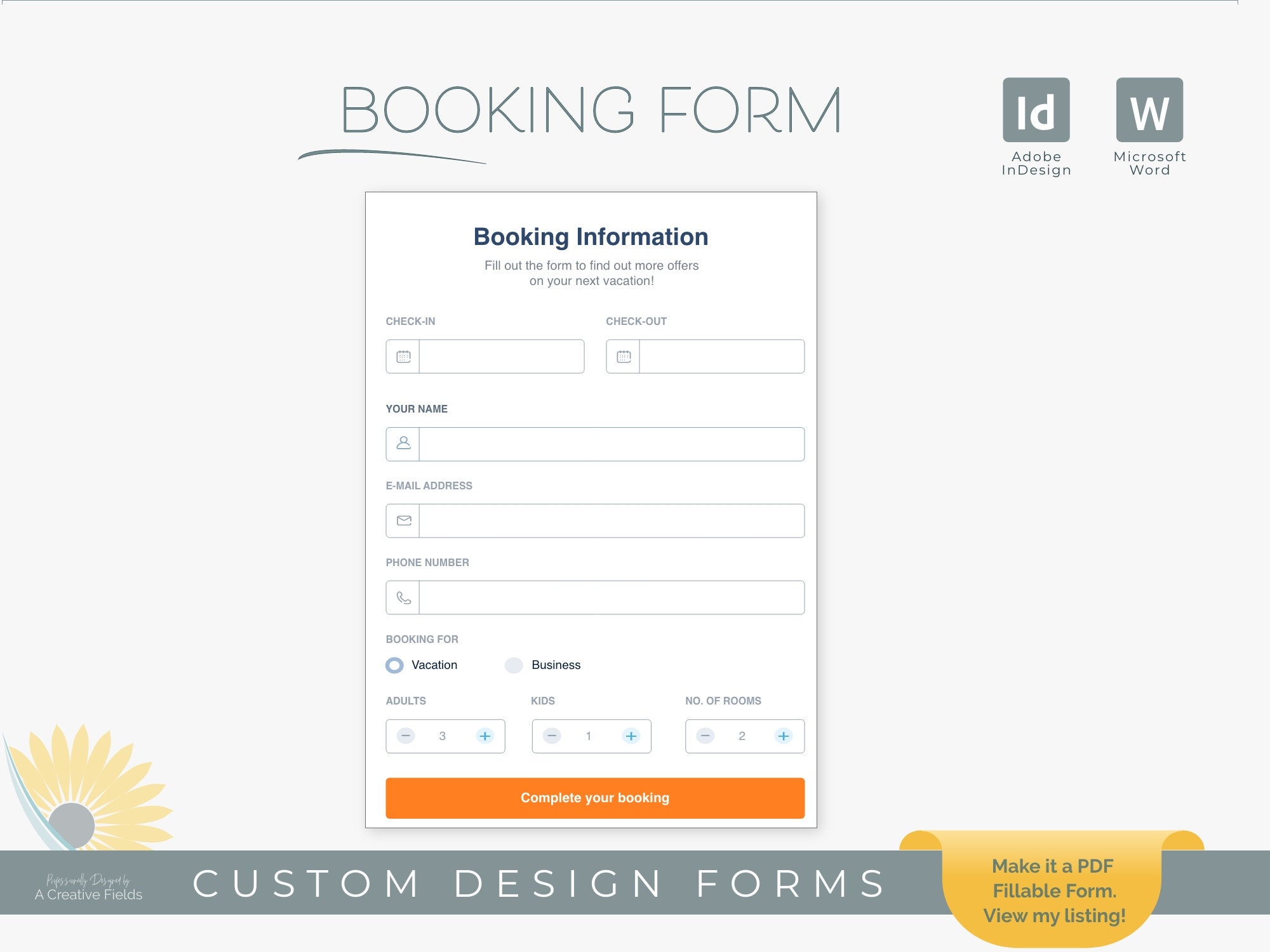The width and height of the screenshot is (1270, 952).
Task: Click the envelope icon in E-mail Address field
Action: pos(403,520)
